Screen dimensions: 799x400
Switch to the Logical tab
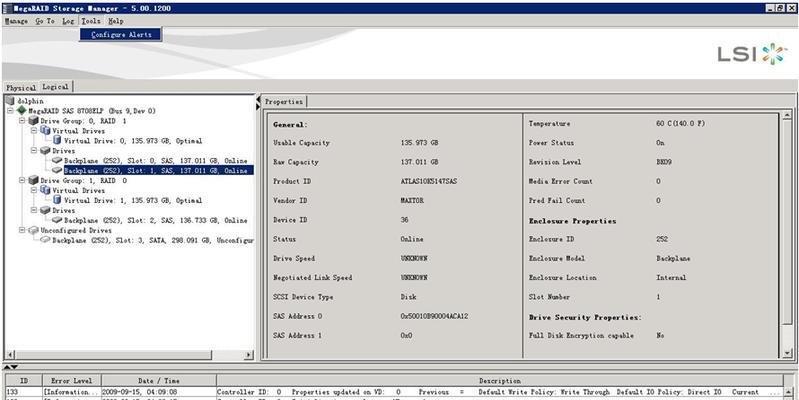pos(56,87)
